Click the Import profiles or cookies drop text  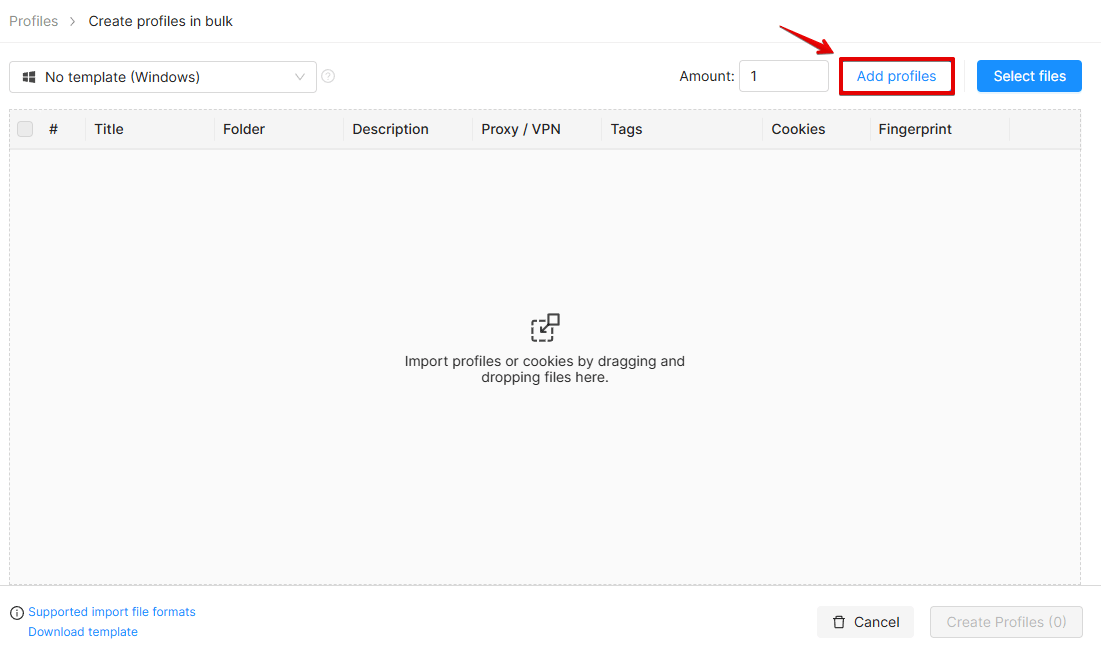pos(545,369)
